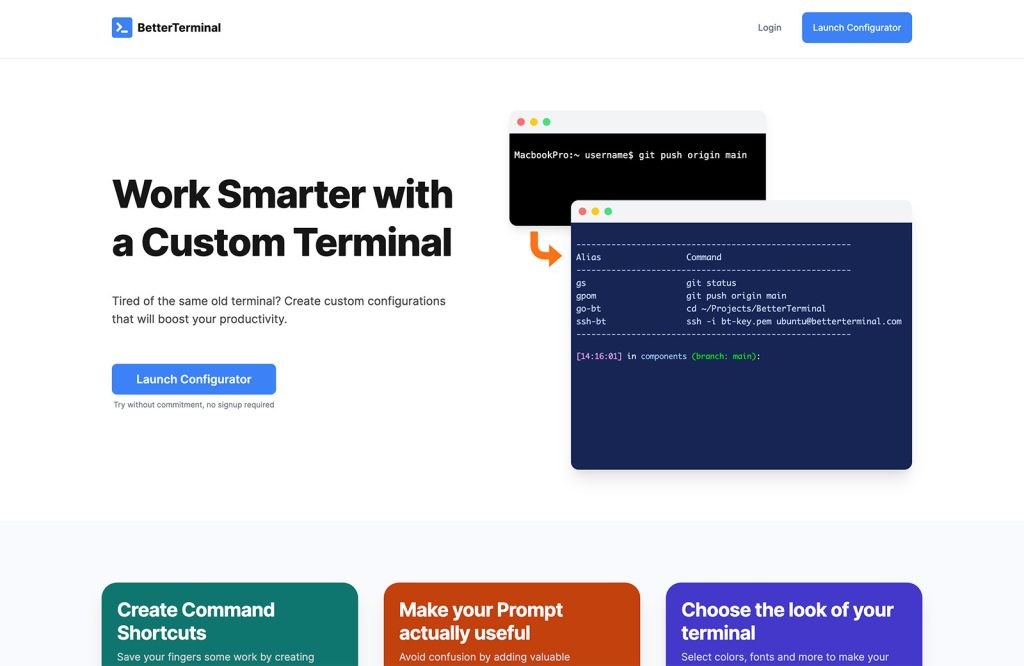Viewport: 1024px width, 666px height.
Task: Click the hero Launch Configurator button
Action: (x=194, y=379)
